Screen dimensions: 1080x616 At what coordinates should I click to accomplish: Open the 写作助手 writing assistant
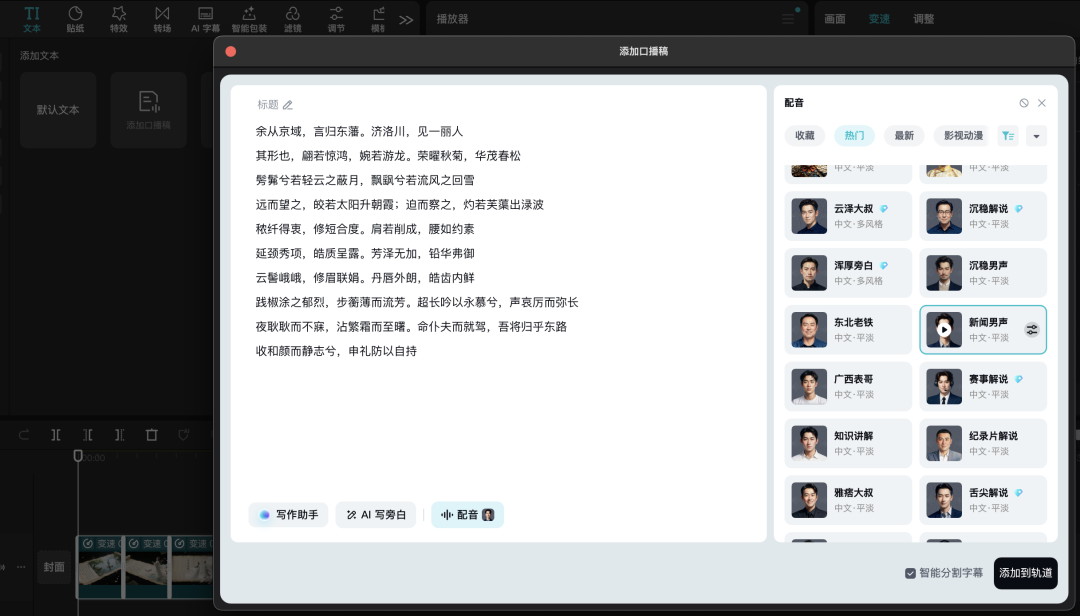(288, 514)
